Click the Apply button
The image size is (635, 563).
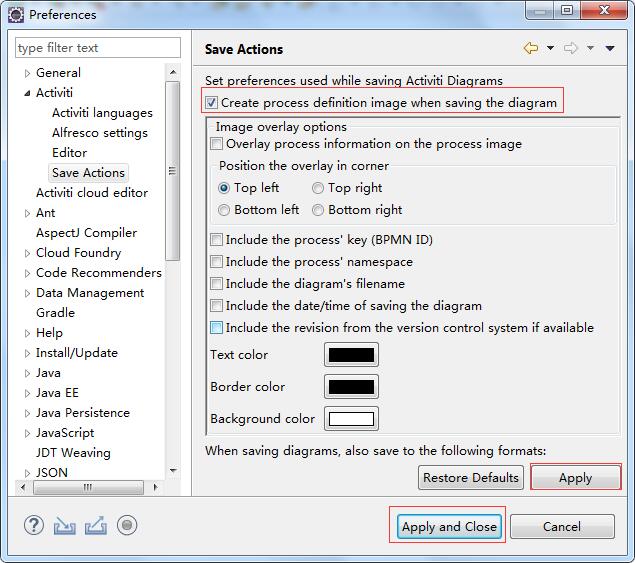click(575, 478)
